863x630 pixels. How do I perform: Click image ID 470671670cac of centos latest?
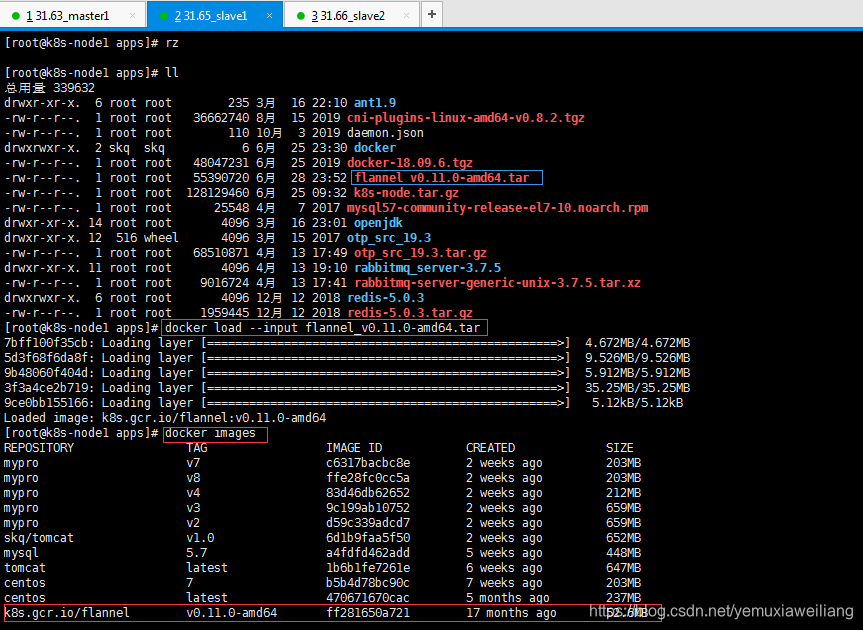(x=368, y=598)
